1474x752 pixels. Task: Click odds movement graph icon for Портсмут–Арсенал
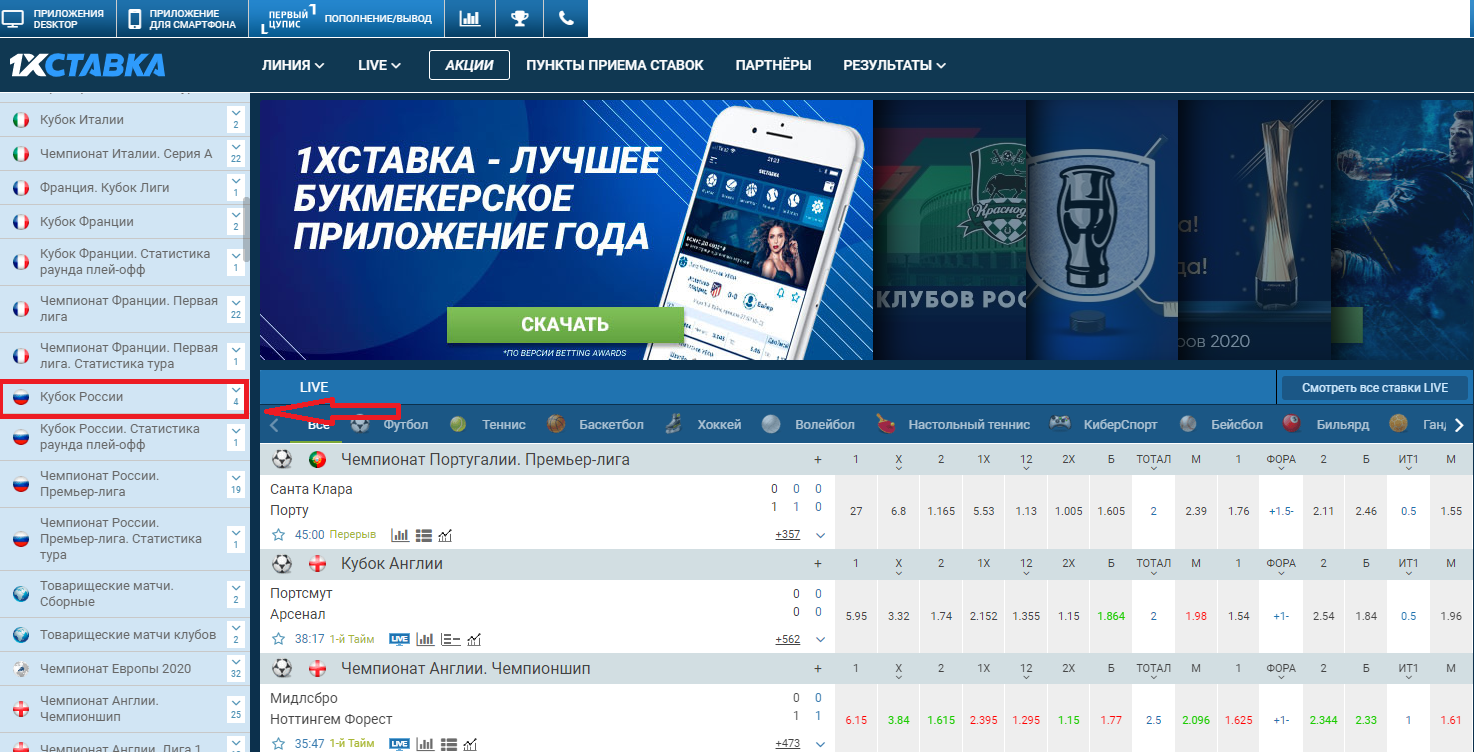pyautogui.click(x=473, y=639)
